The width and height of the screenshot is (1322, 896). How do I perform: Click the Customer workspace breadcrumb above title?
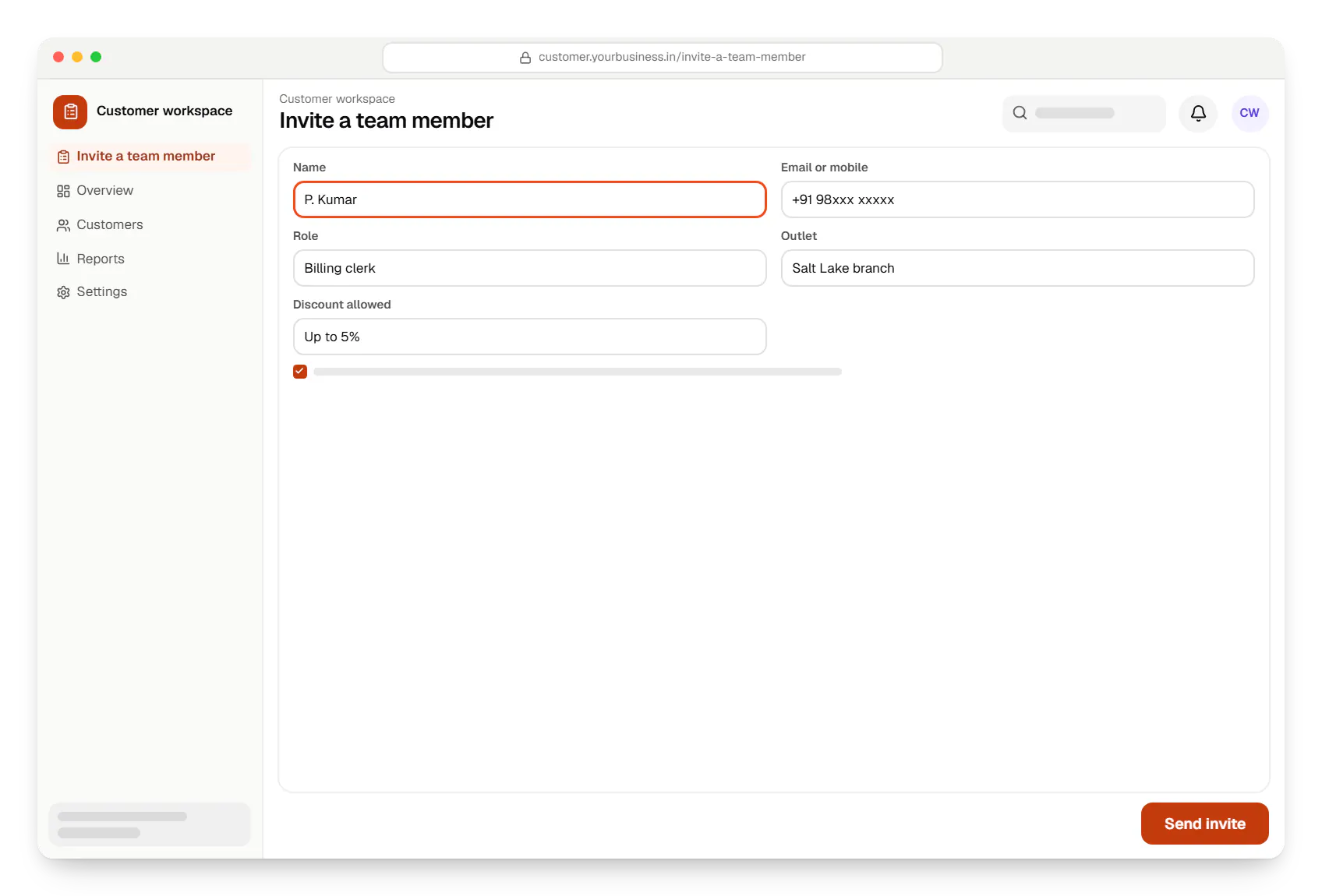pos(337,99)
